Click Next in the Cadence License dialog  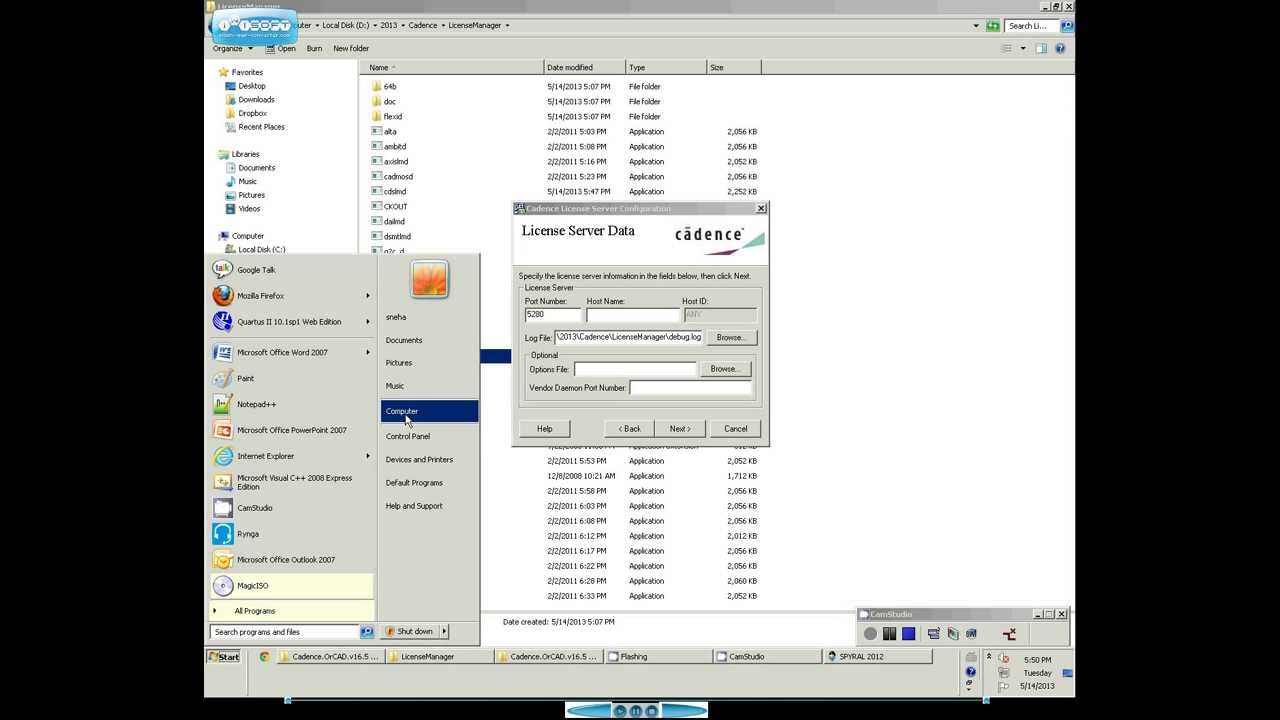point(680,428)
